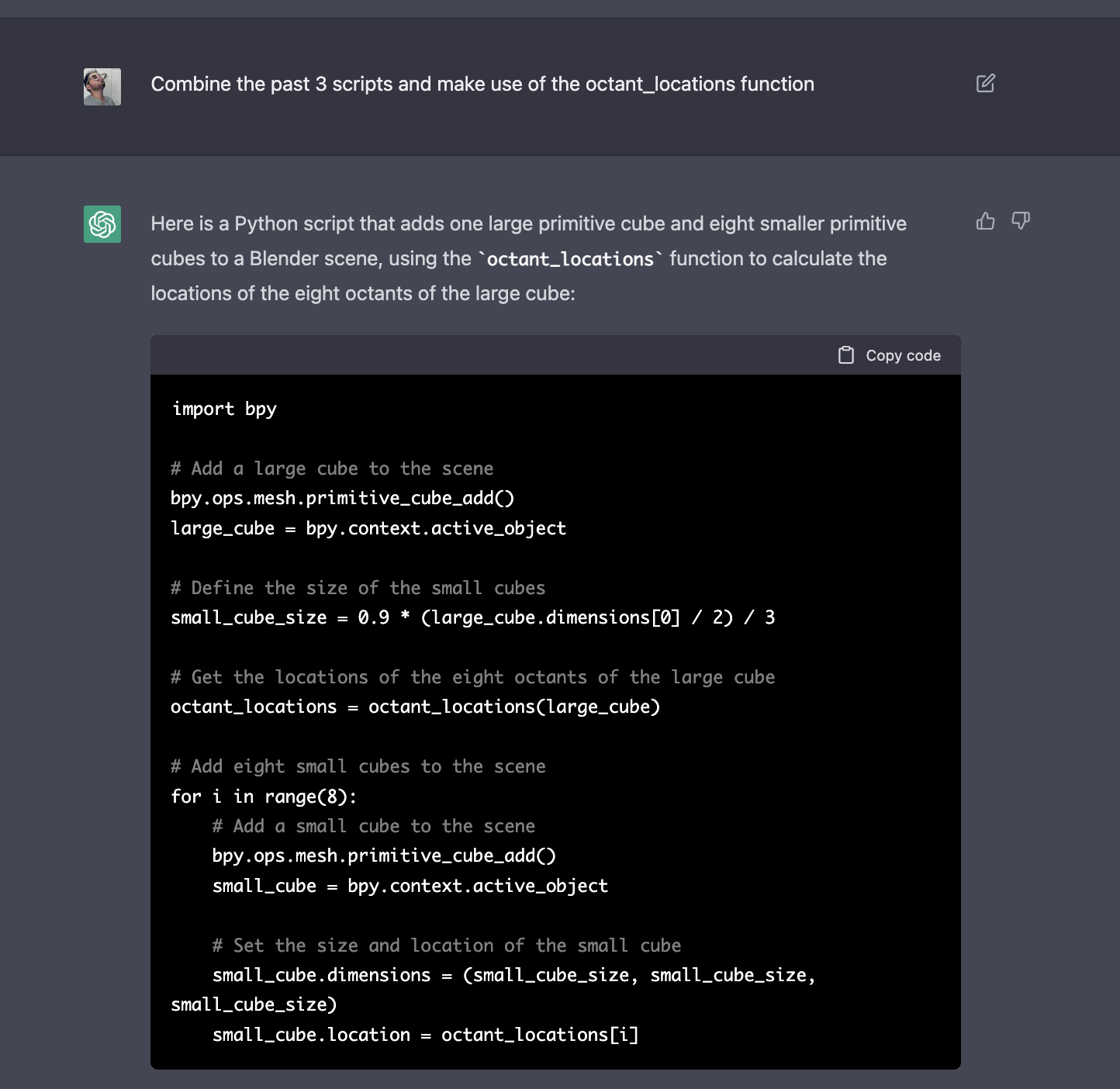Click the large_cube assignment code line
This screenshot has height=1089, width=1120.
click(x=368, y=528)
